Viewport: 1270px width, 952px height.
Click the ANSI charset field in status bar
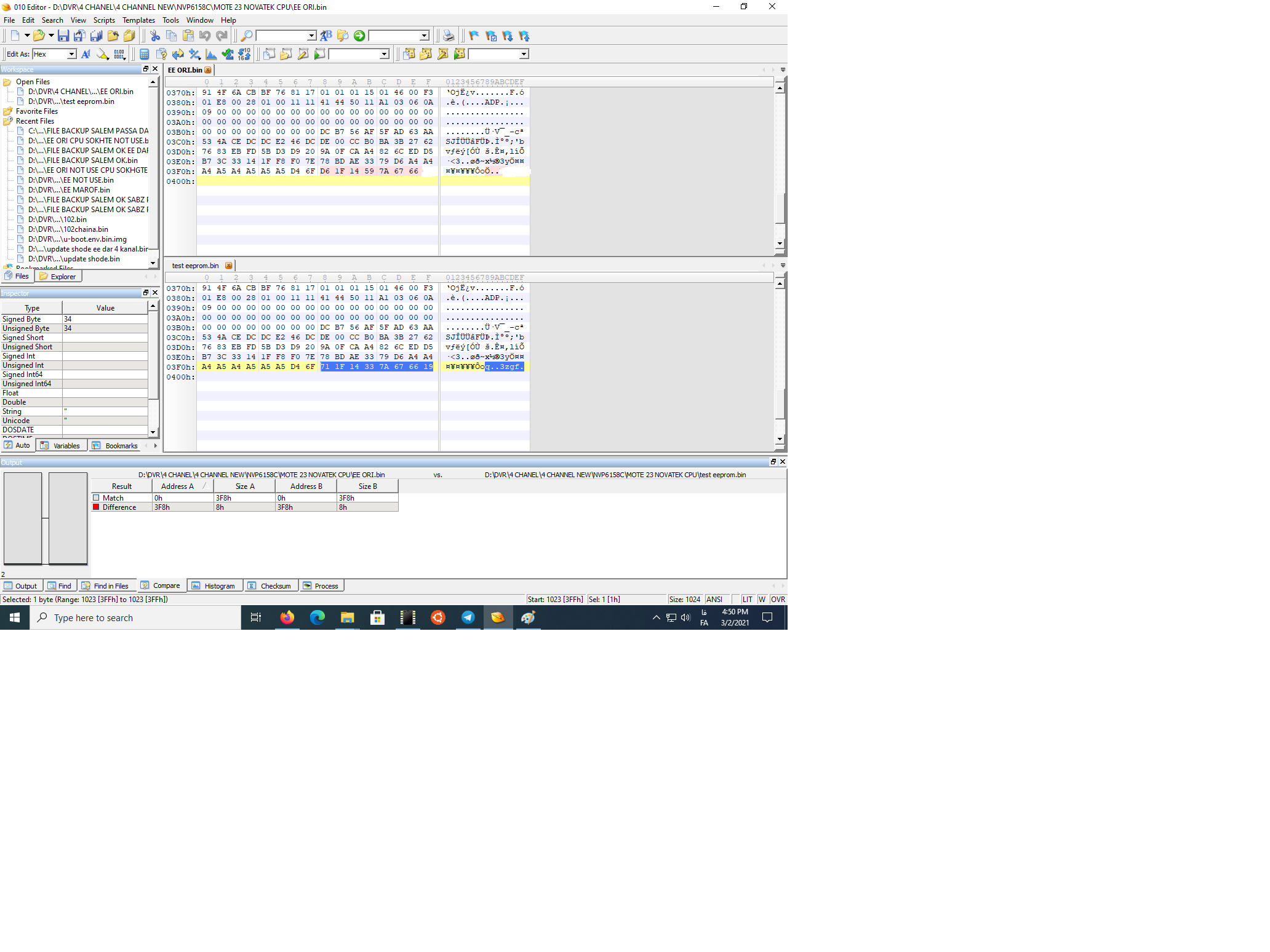point(717,600)
